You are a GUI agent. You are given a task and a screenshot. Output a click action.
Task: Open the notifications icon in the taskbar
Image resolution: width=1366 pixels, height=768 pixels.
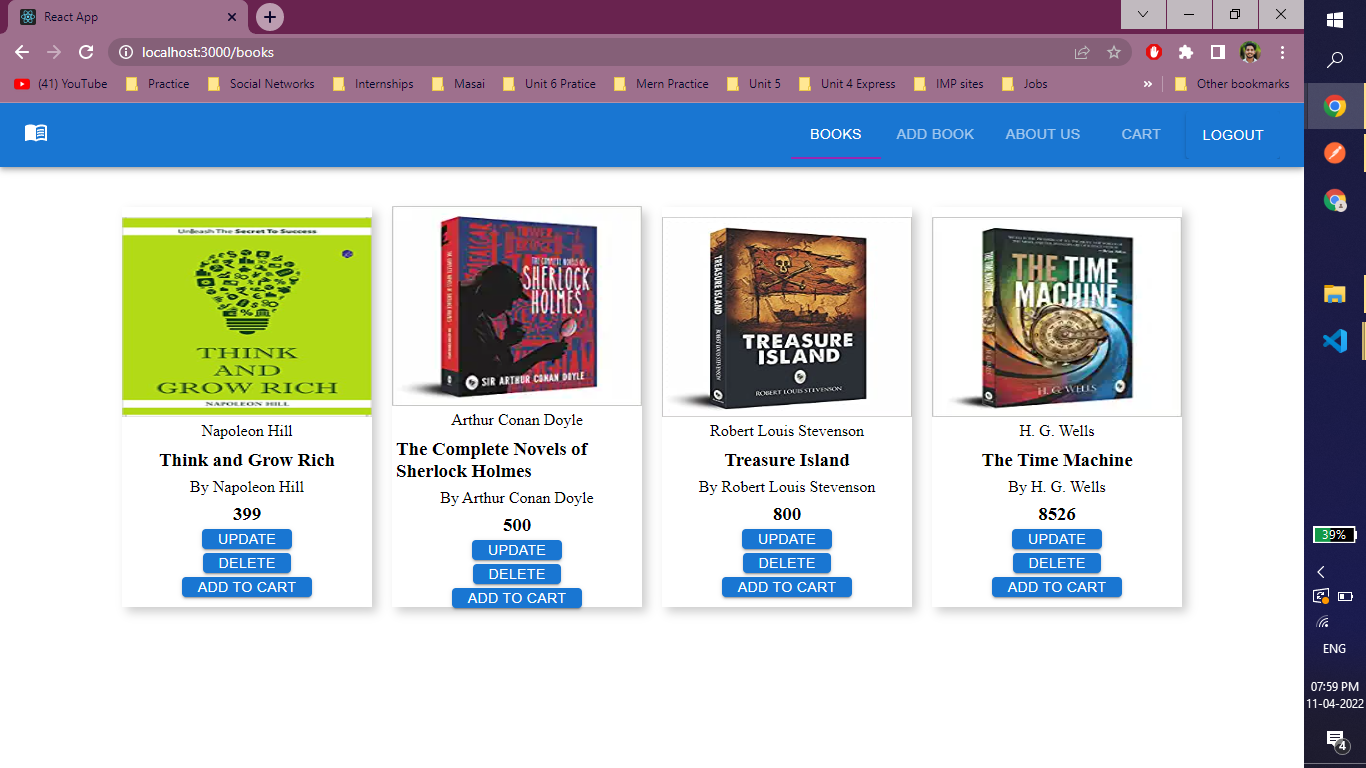[1334, 741]
